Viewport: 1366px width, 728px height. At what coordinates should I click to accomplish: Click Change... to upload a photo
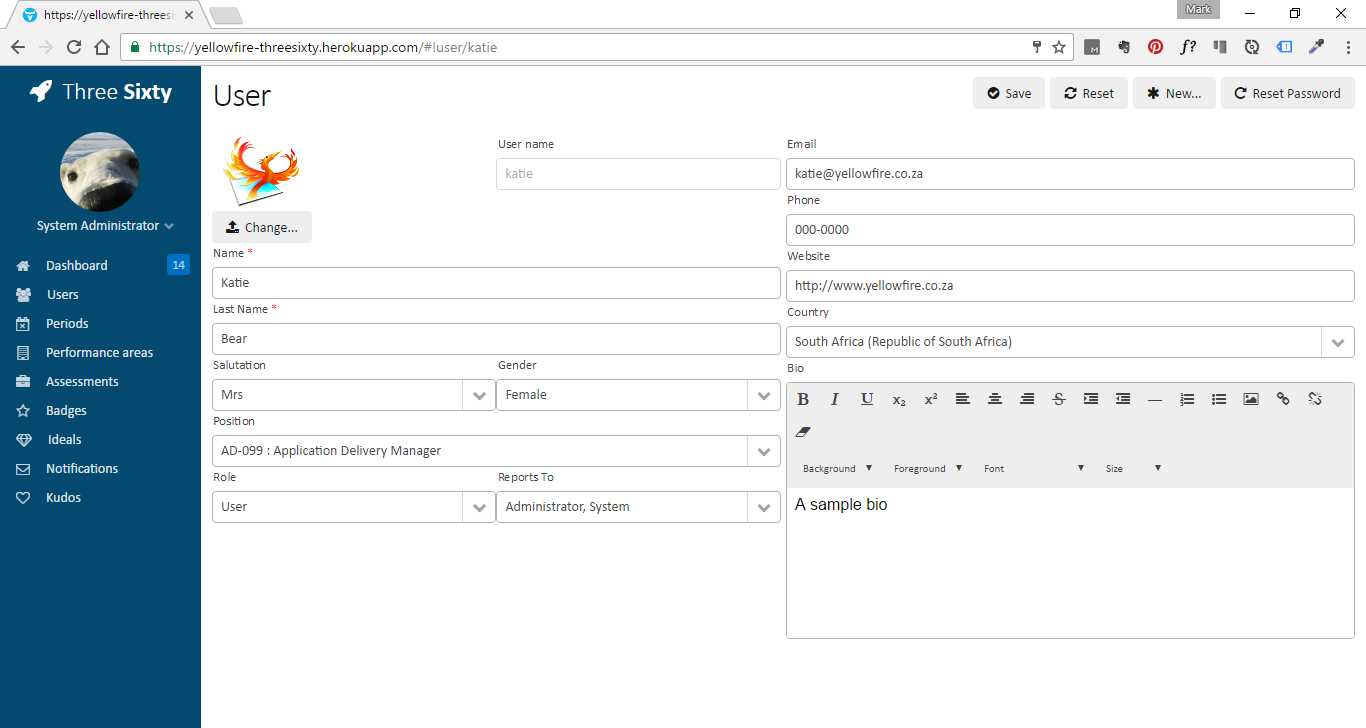click(x=262, y=227)
